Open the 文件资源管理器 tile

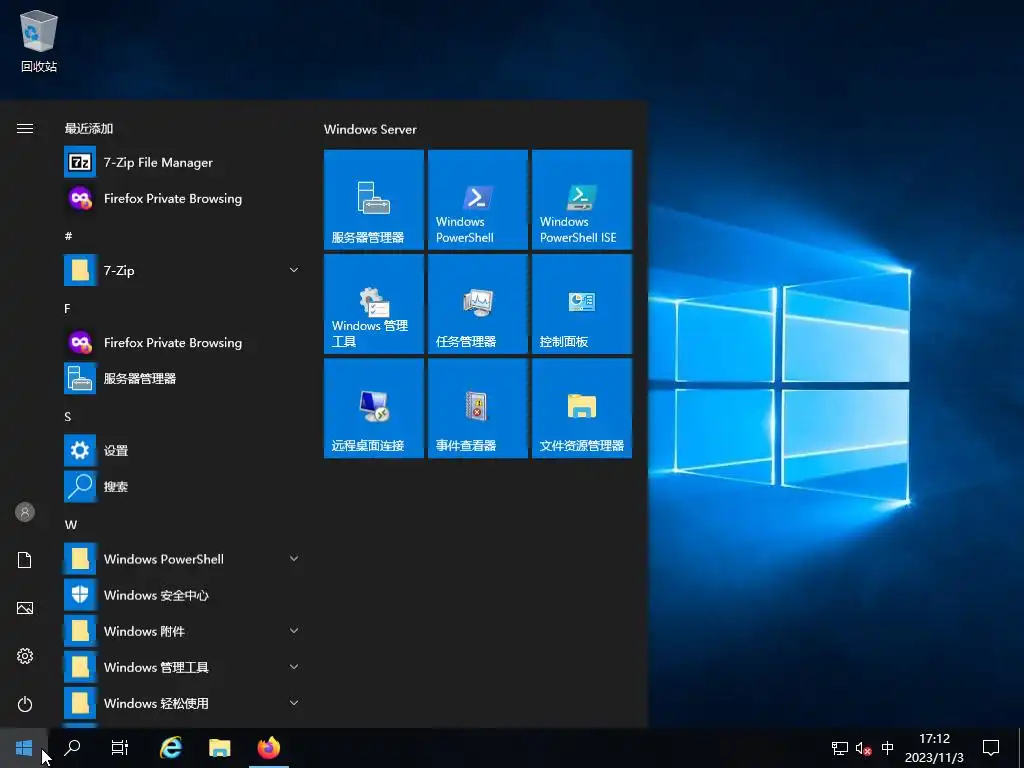coord(582,408)
